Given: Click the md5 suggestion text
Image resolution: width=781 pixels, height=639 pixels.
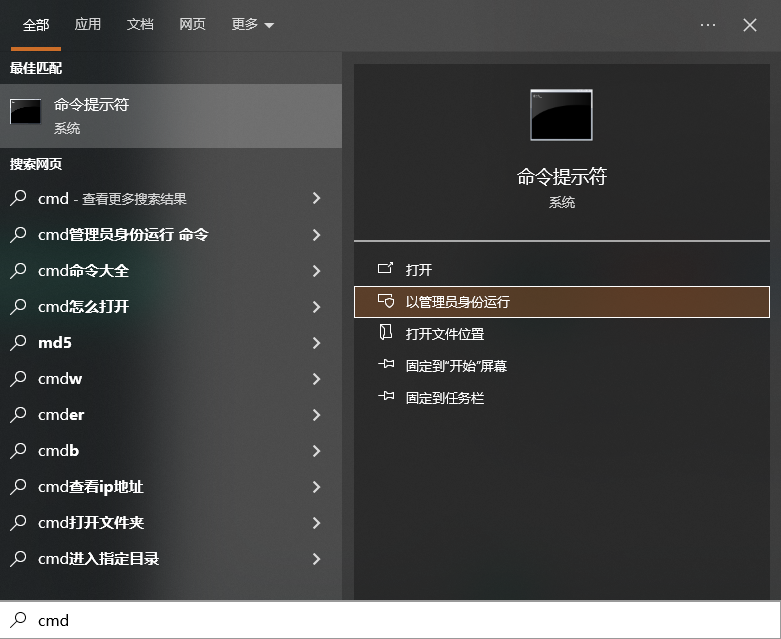Looking at the screenshot, I should (55, 343).
